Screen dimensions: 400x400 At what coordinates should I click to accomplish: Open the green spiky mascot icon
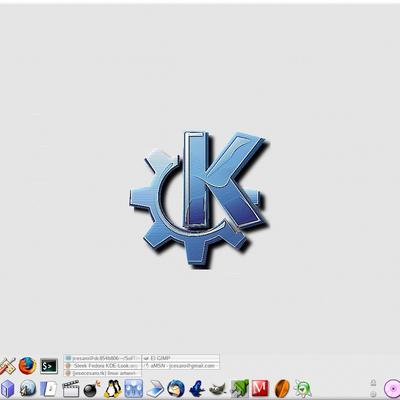tap(303, 389)
